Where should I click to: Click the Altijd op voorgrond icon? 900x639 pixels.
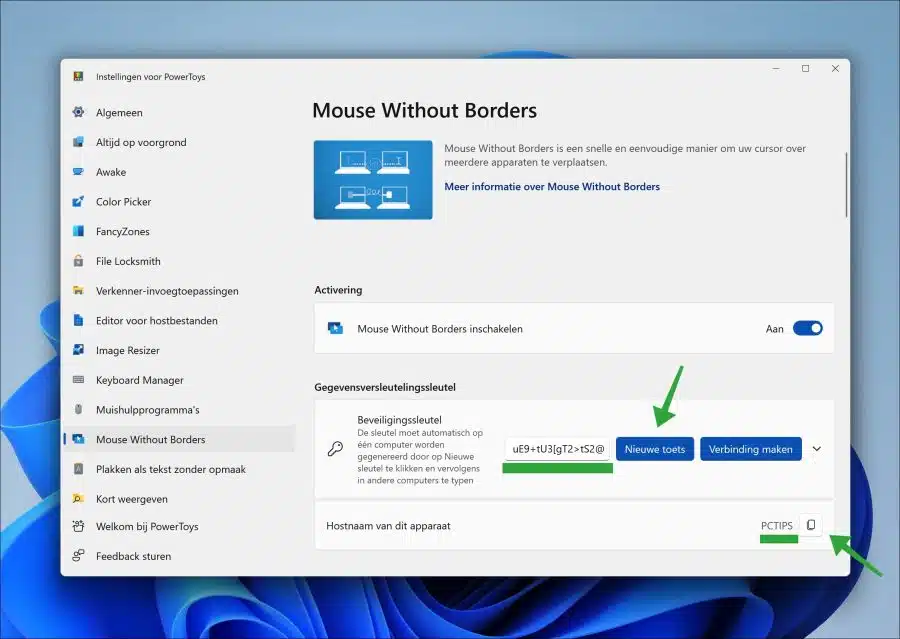click(x=79, y=142)
